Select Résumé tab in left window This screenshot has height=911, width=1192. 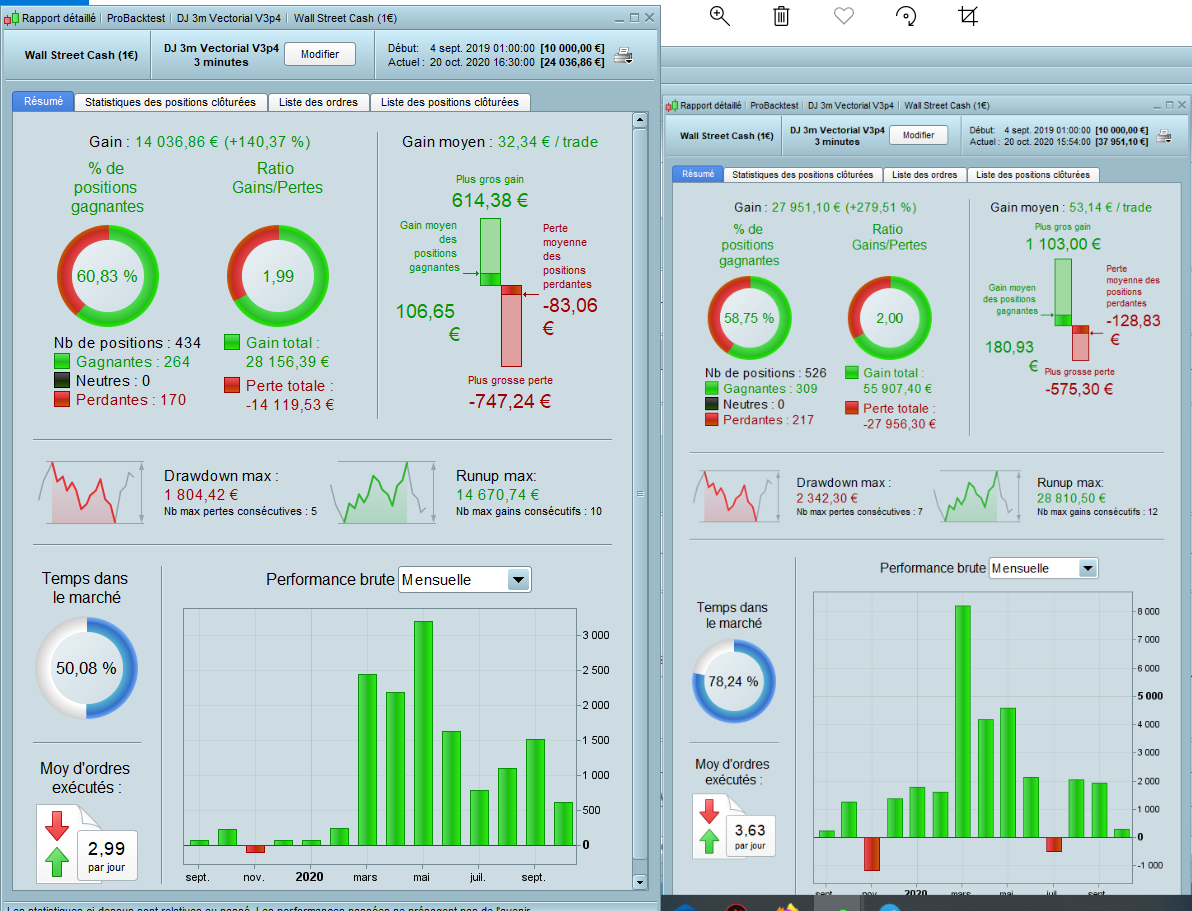tap(43, 101)
